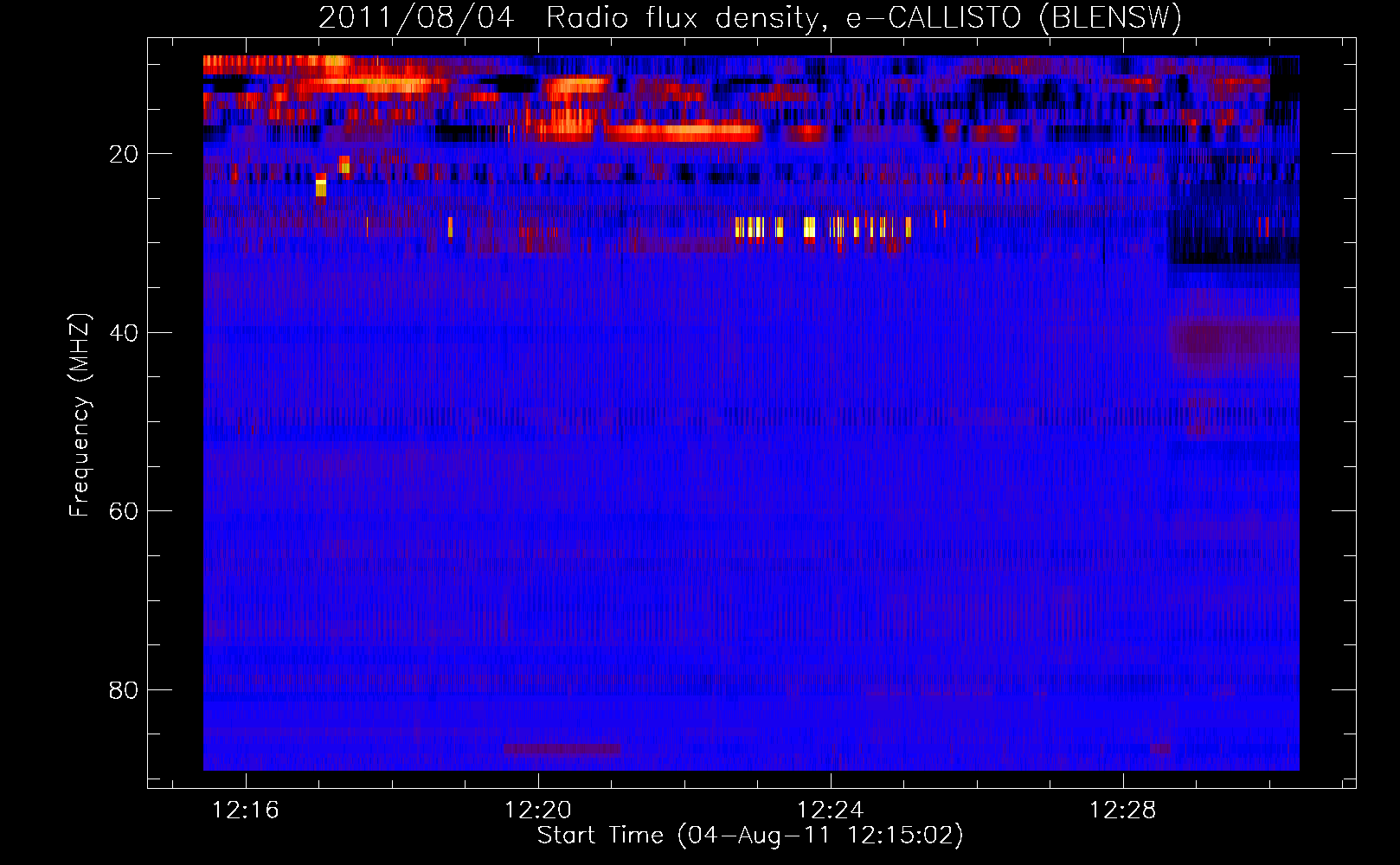
Task: Click the 20 MHz frequency tick label
Action: pyautogui.click(x=124, y=154)
